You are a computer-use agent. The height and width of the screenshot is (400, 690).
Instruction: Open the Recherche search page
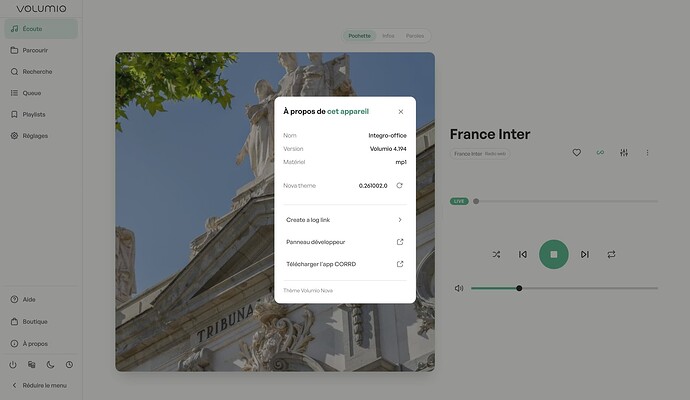point(41,71)
